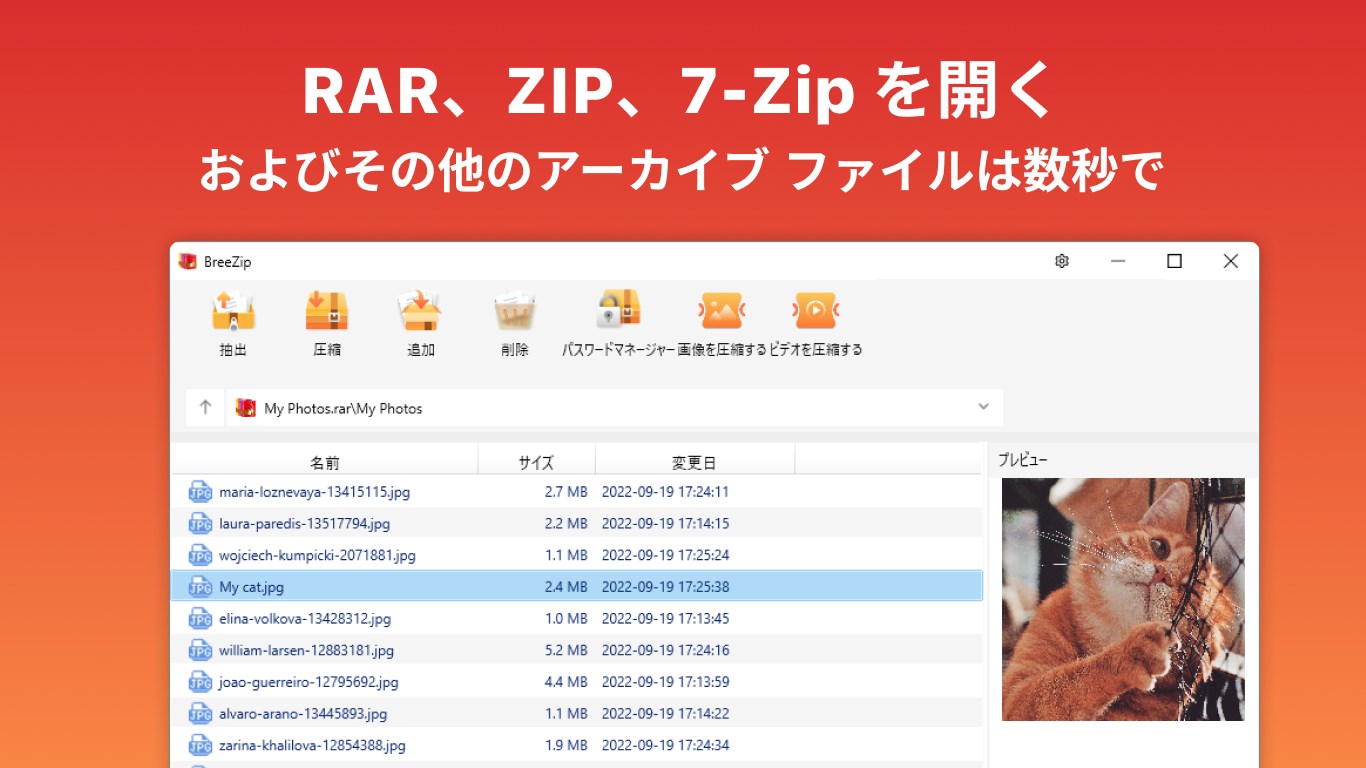
Task: Sort files by 変更日 column header
Action: click(x=694, y=462)
